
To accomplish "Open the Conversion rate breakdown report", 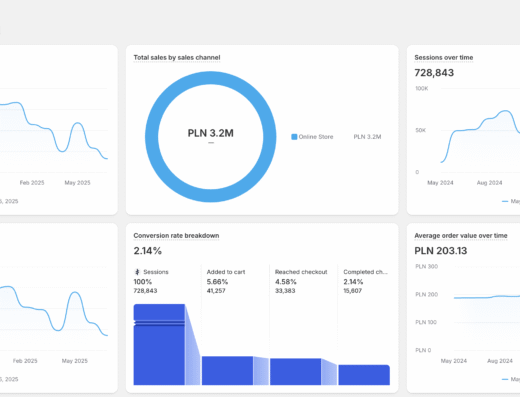I will (176, 235).
